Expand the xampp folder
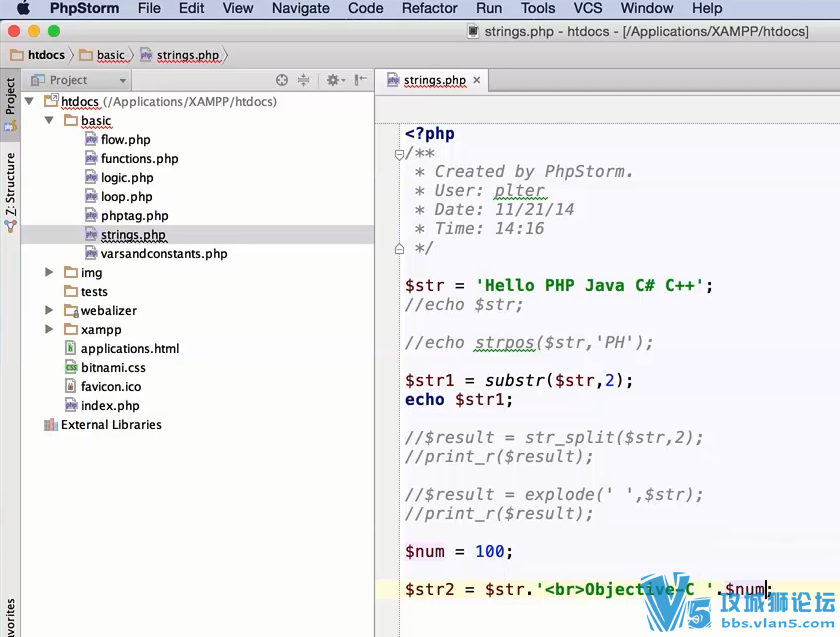This screenshot has height=637, width=840. 49,329
